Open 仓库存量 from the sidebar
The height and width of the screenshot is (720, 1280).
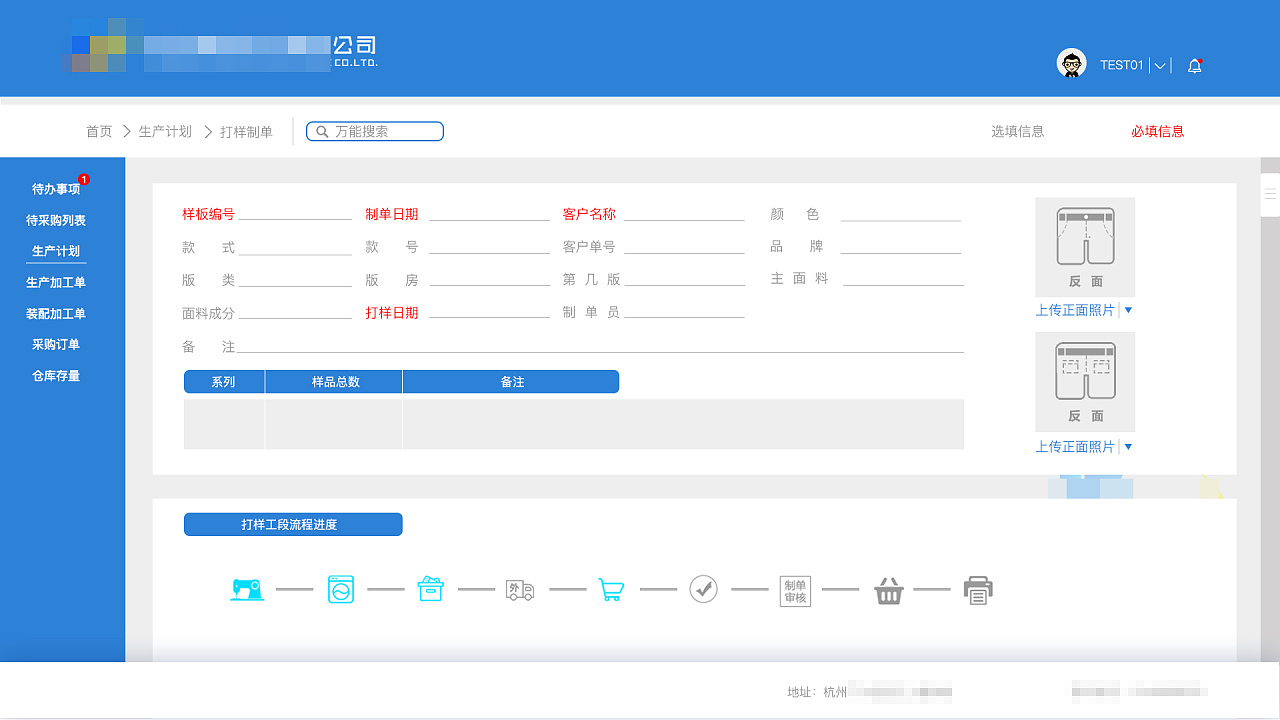[55, 376]
